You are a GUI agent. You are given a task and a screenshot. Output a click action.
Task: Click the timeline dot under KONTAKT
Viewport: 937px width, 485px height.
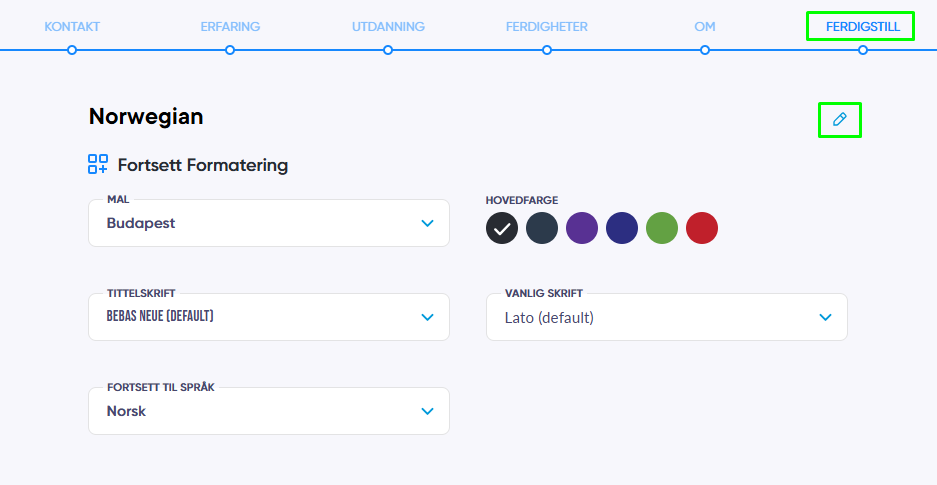click(x=72, y=50)
